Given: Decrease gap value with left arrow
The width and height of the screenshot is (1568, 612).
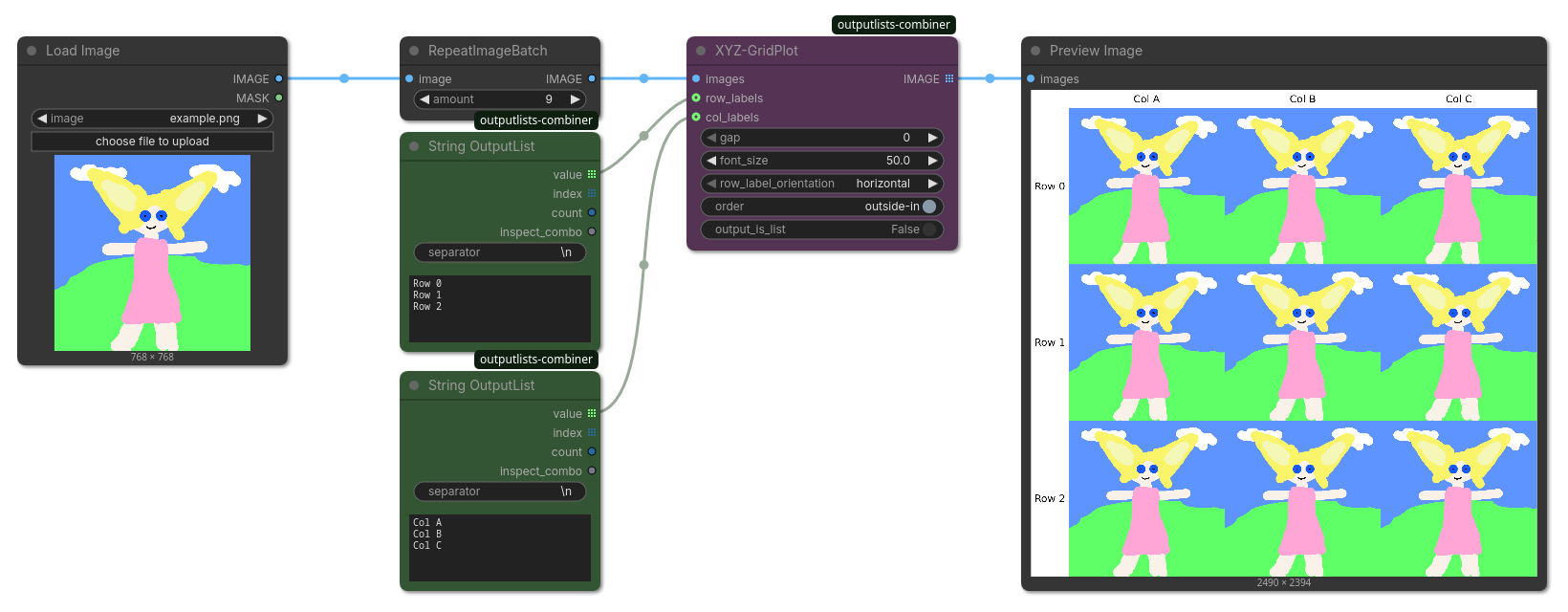Looking at the screenshot, I should [x=711, y=138].
